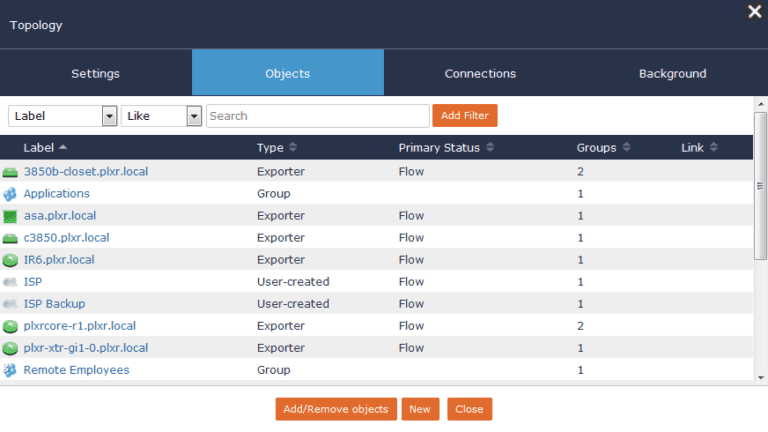Click the plxrcore-r1.plxr.local router icon
The image size is (768, 432).
[x=11, y=326]
